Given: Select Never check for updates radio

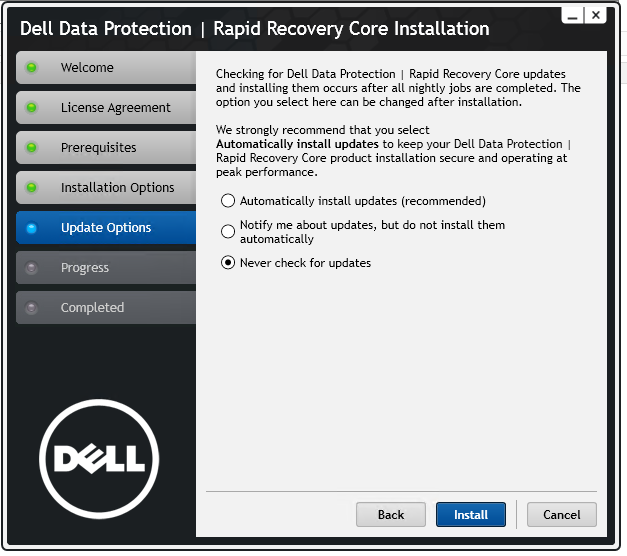Looking at the screenshot, I should pyautogui.click(x=228, y=263).
